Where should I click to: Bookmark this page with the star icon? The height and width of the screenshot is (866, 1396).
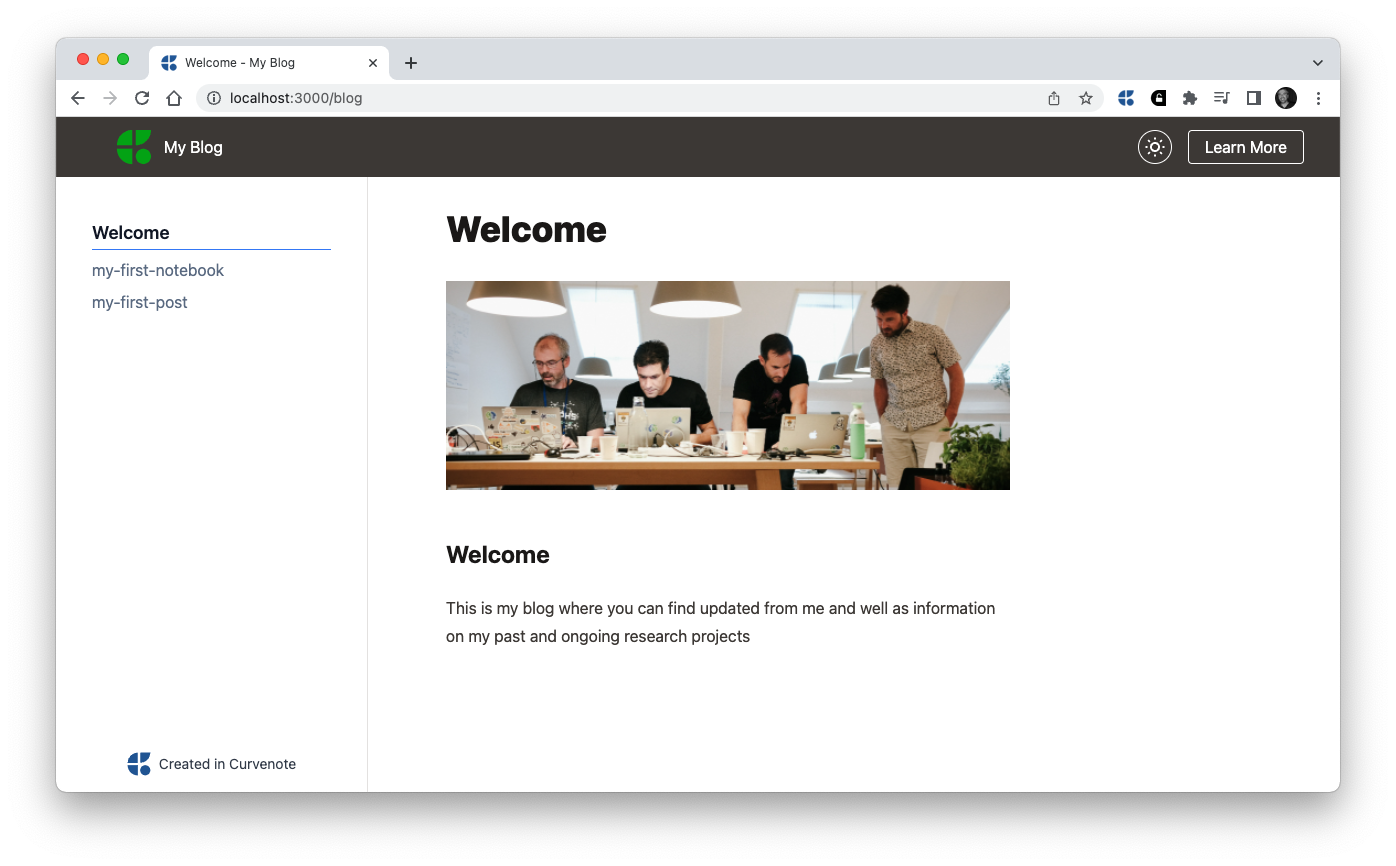pyautogui.click(x=1085, y=98)
